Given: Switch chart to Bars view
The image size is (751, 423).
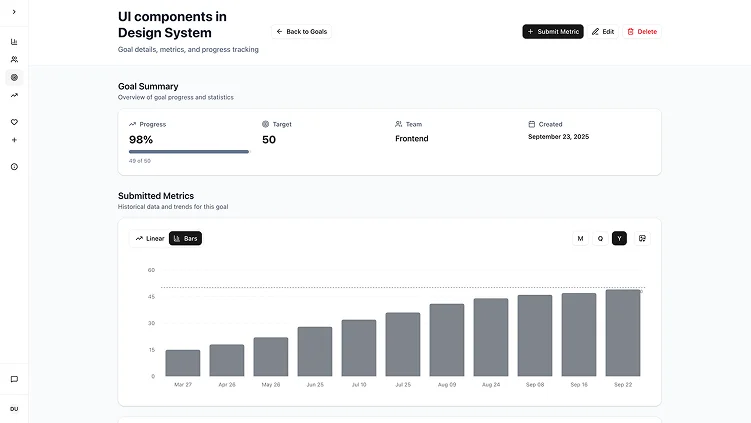Looking at the screenshot, I should (186, 238).
